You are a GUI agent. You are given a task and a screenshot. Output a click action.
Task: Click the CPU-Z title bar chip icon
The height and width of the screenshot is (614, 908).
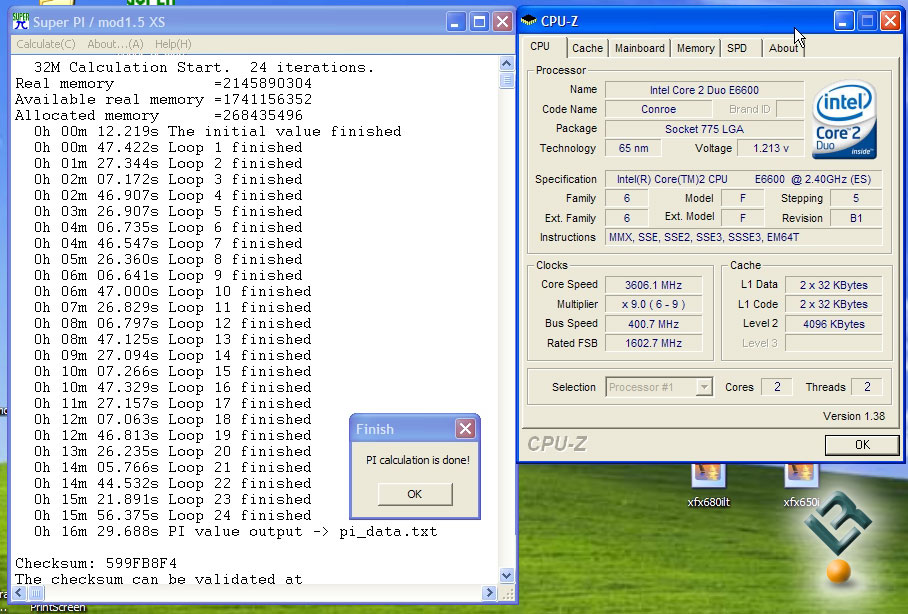[528, 21]
